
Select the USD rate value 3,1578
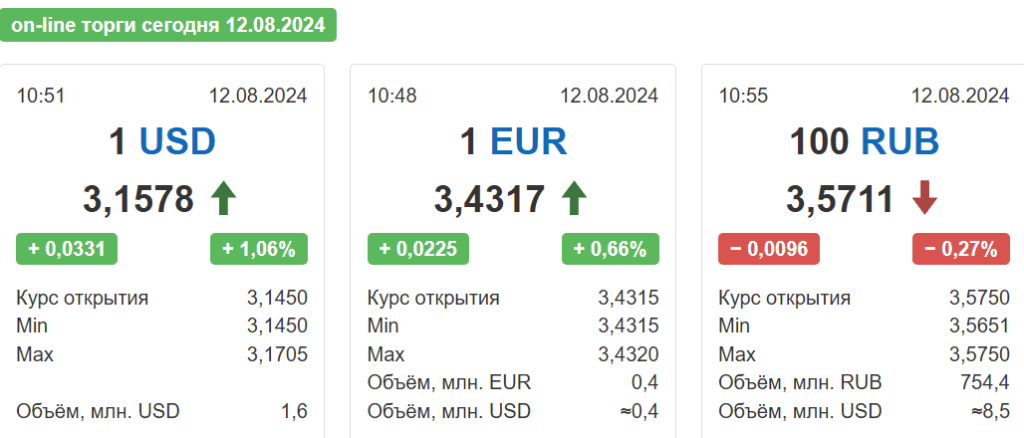[138, 199]
